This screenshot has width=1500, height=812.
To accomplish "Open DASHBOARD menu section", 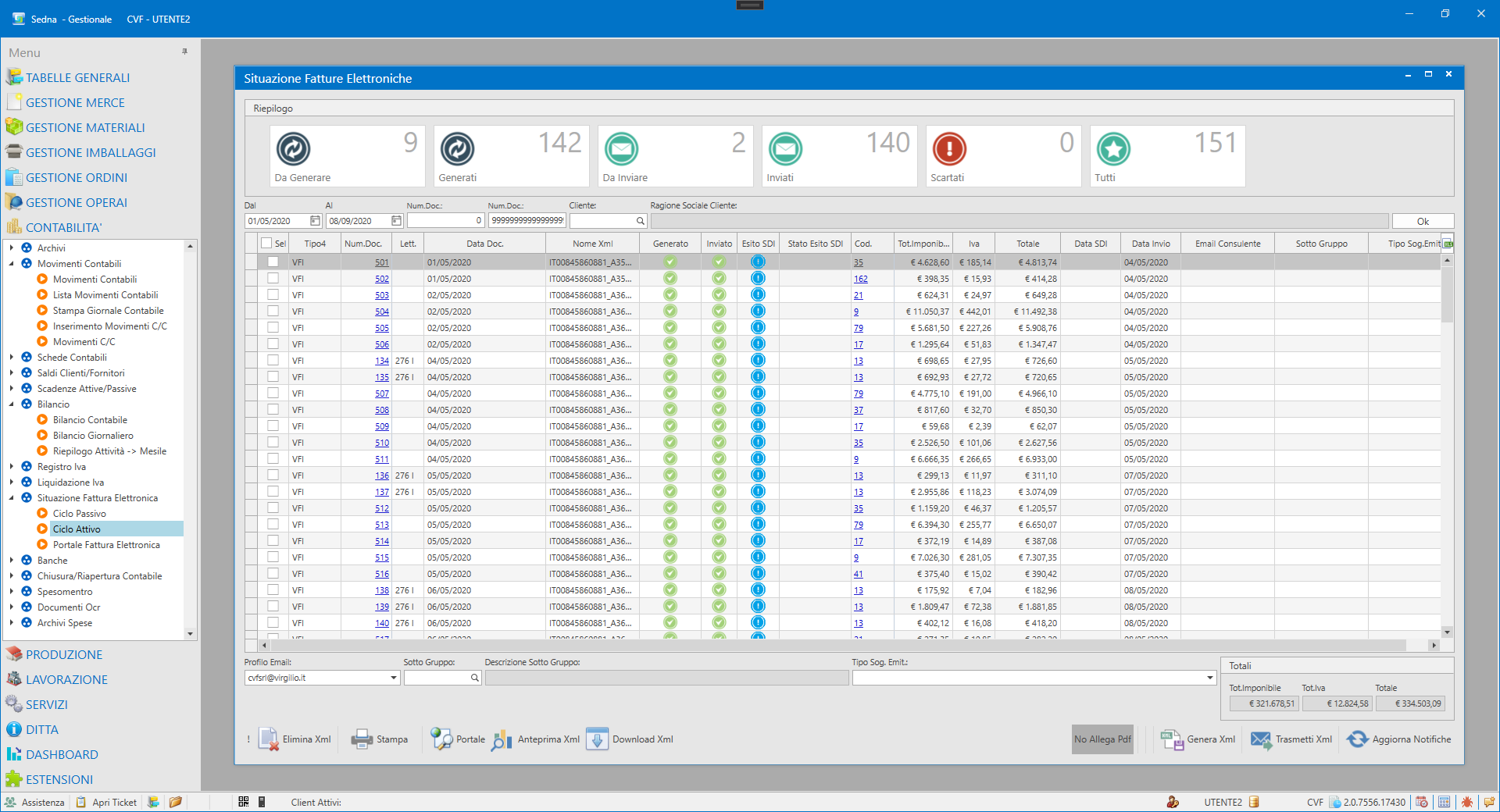I will [62, 754].
